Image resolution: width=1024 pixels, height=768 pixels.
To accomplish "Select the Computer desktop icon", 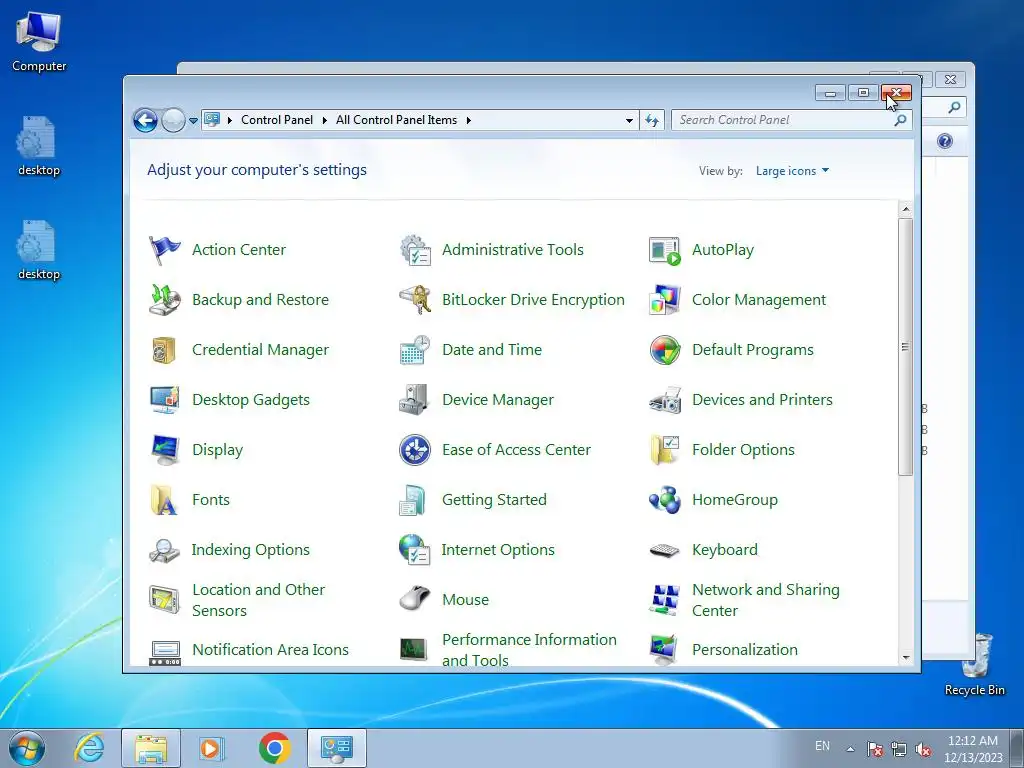I will (39, 40).
